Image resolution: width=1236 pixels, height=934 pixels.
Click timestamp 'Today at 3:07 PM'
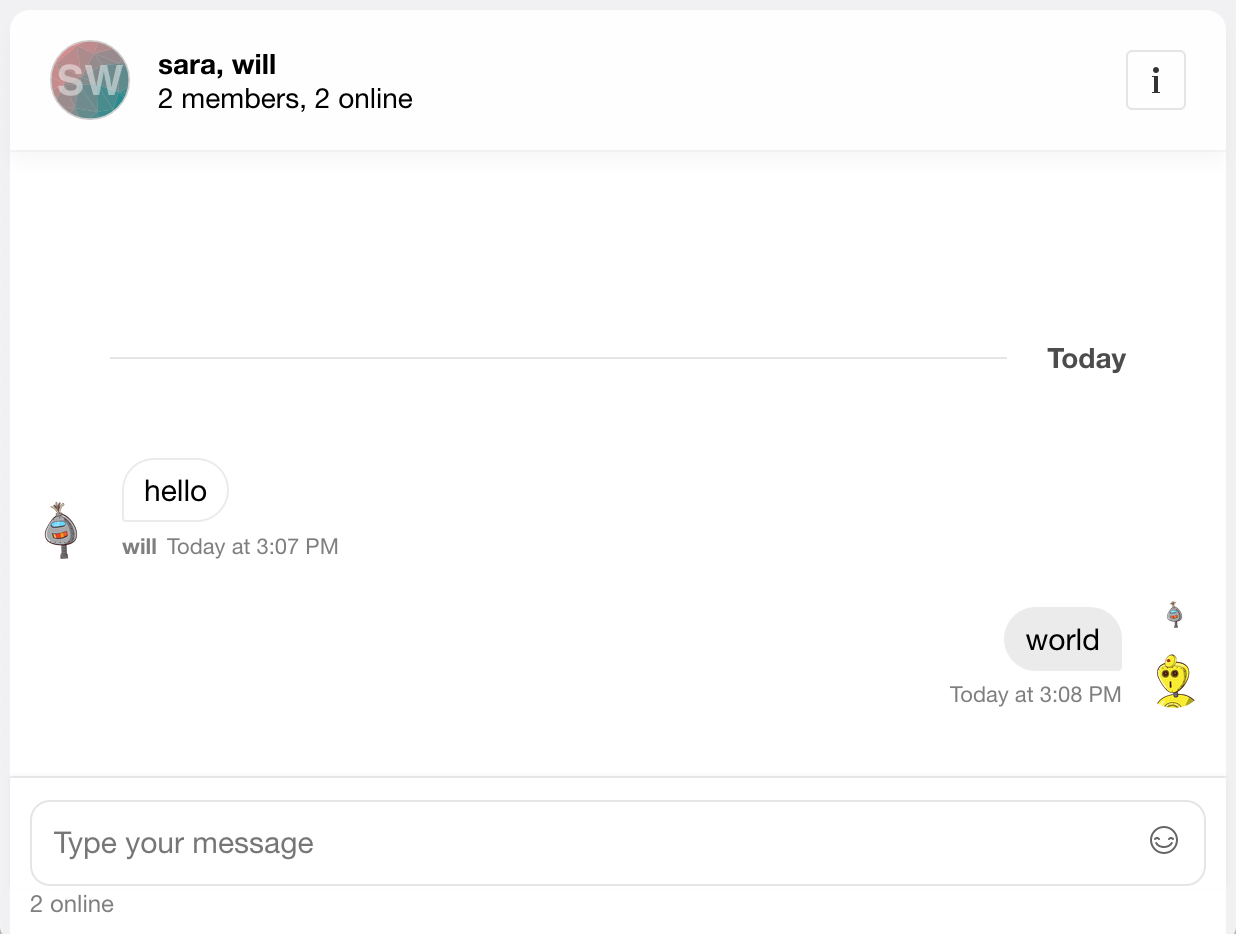point(253,547)
